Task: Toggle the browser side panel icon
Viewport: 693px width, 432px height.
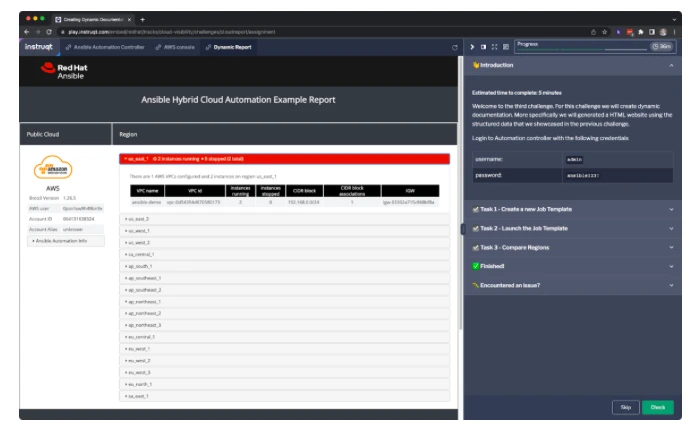Action: (x=652, y=32)
